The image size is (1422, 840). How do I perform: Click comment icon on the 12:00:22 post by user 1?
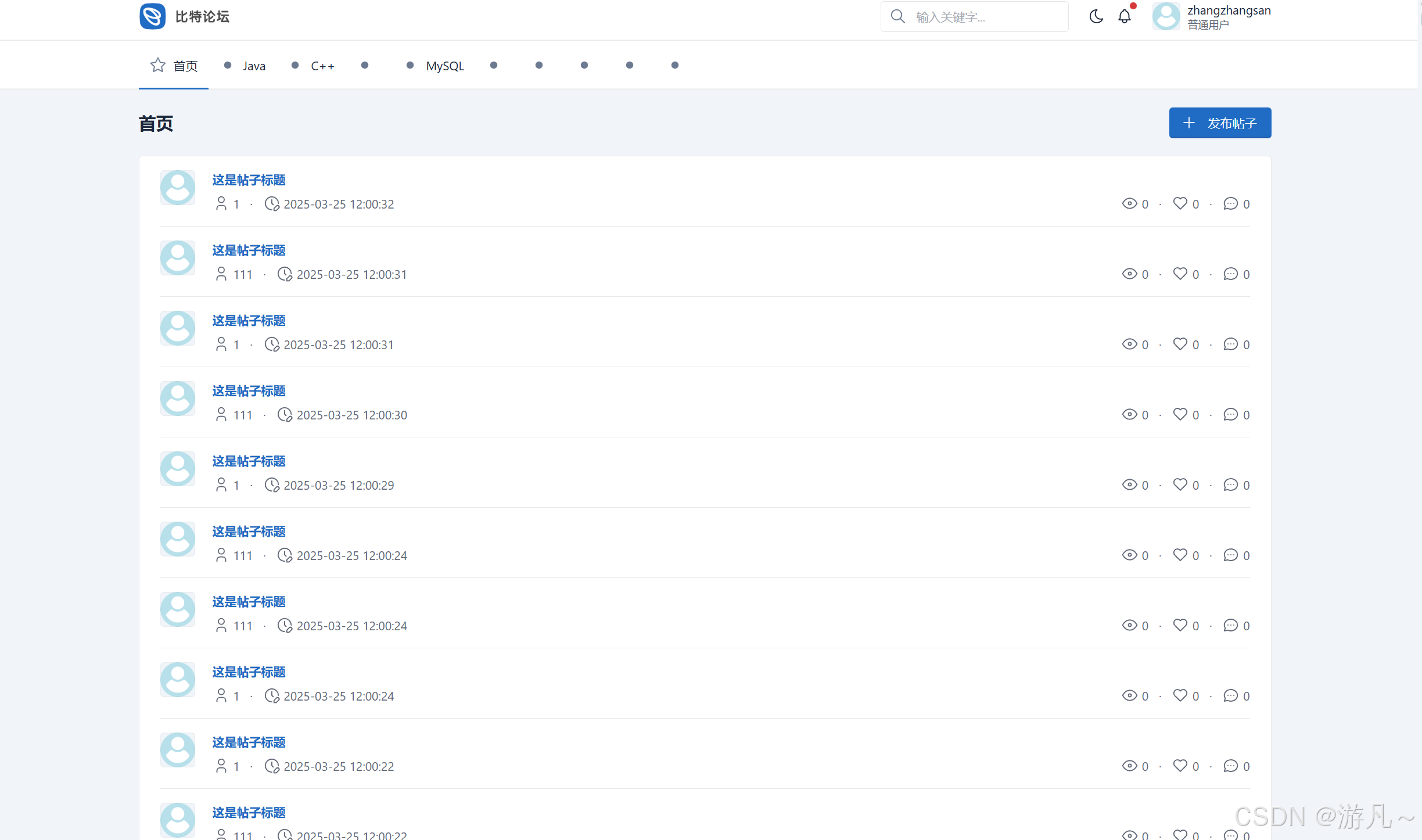point(1230,766)
